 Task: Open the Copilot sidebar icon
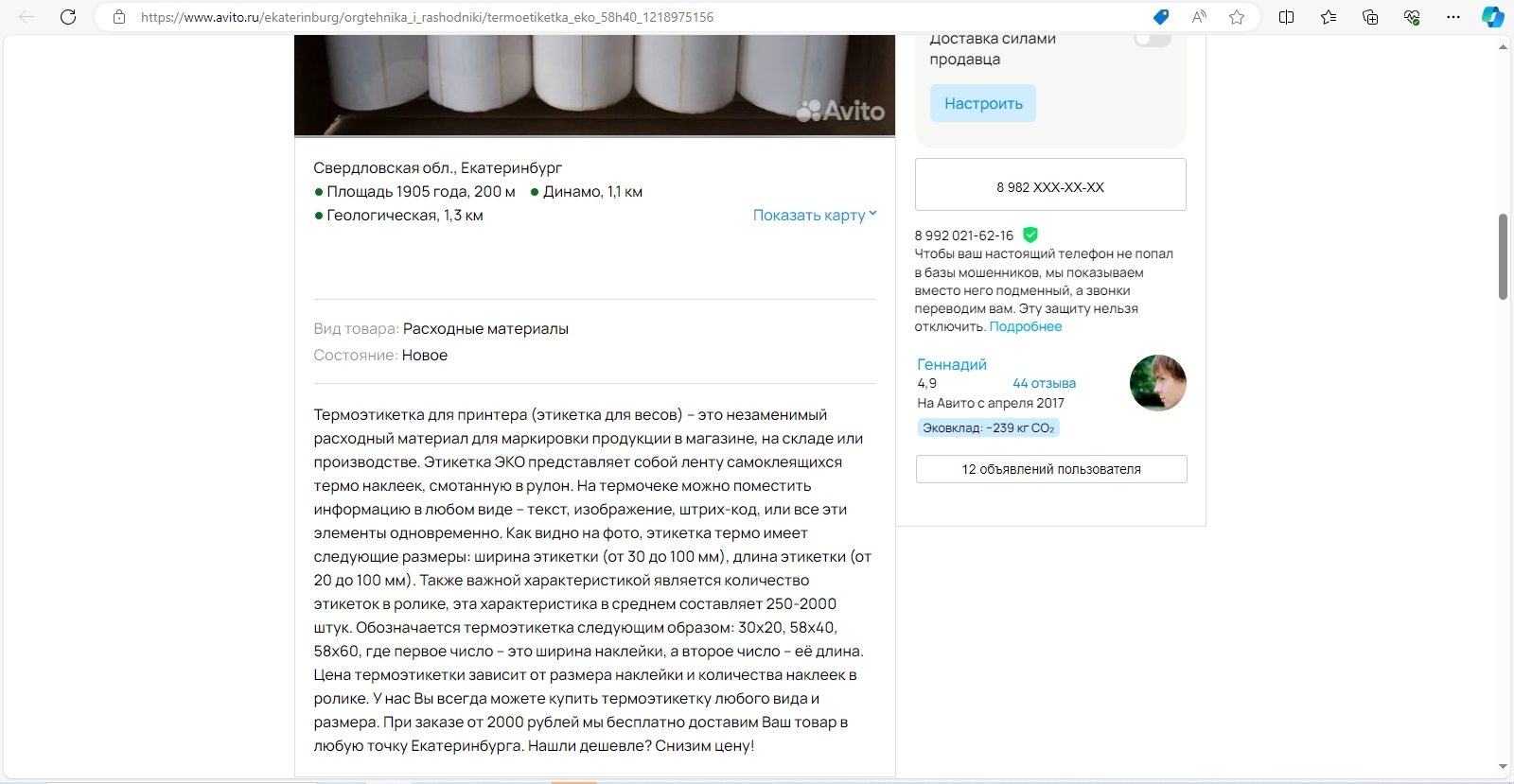click(1493, 17)
